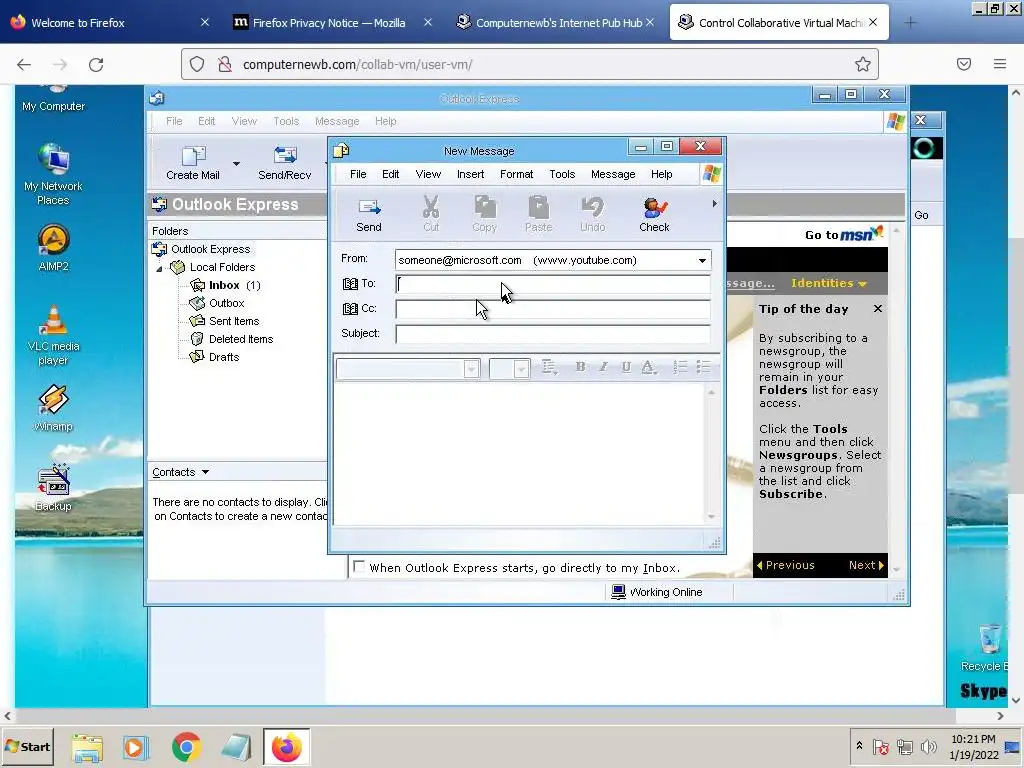1024x768 pixels.
Task: Click Previous tip link
Action: 786,566
